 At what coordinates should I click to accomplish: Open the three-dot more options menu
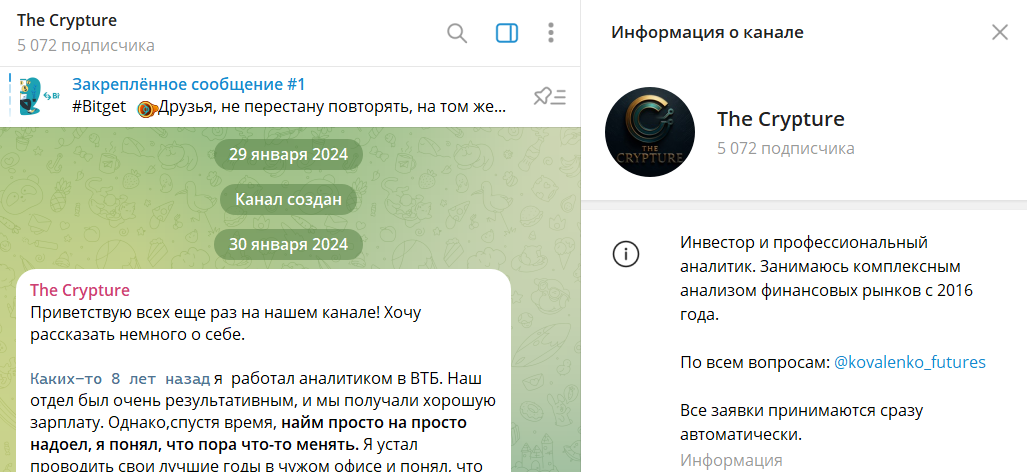(x=551, y=33)
